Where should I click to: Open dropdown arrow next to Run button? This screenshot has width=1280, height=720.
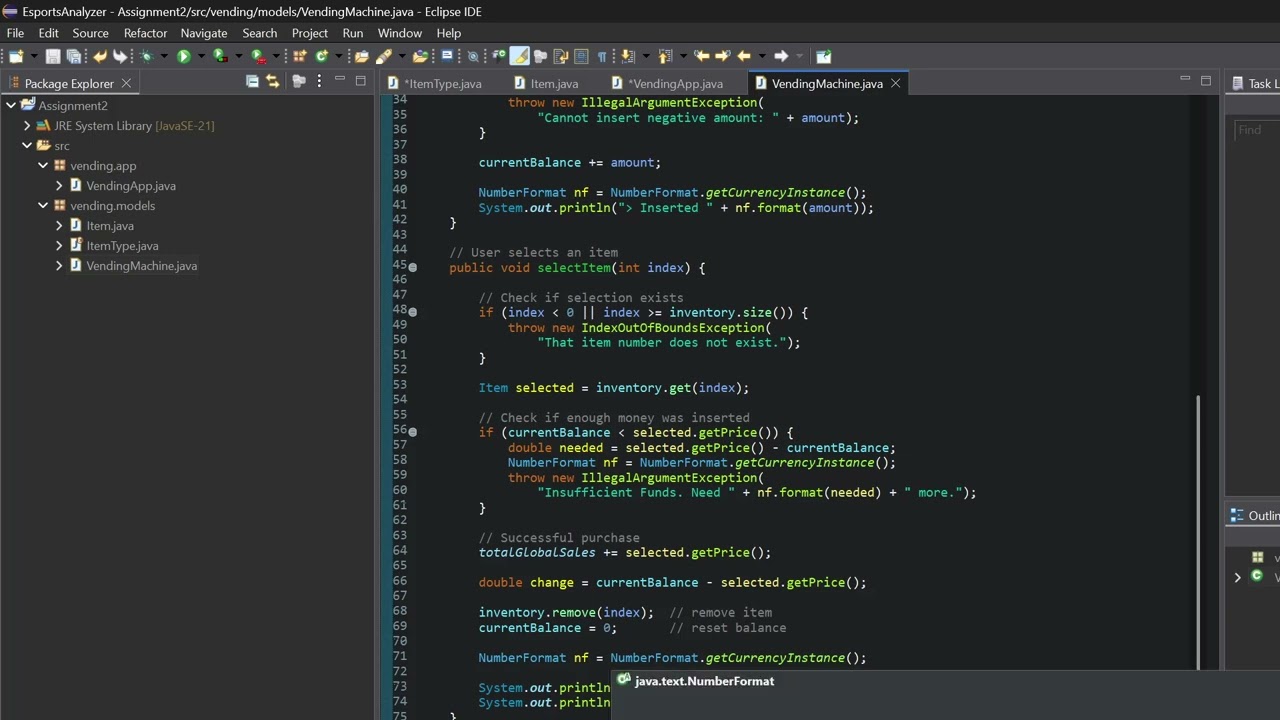pyautogui.click(x=201, y=56)
